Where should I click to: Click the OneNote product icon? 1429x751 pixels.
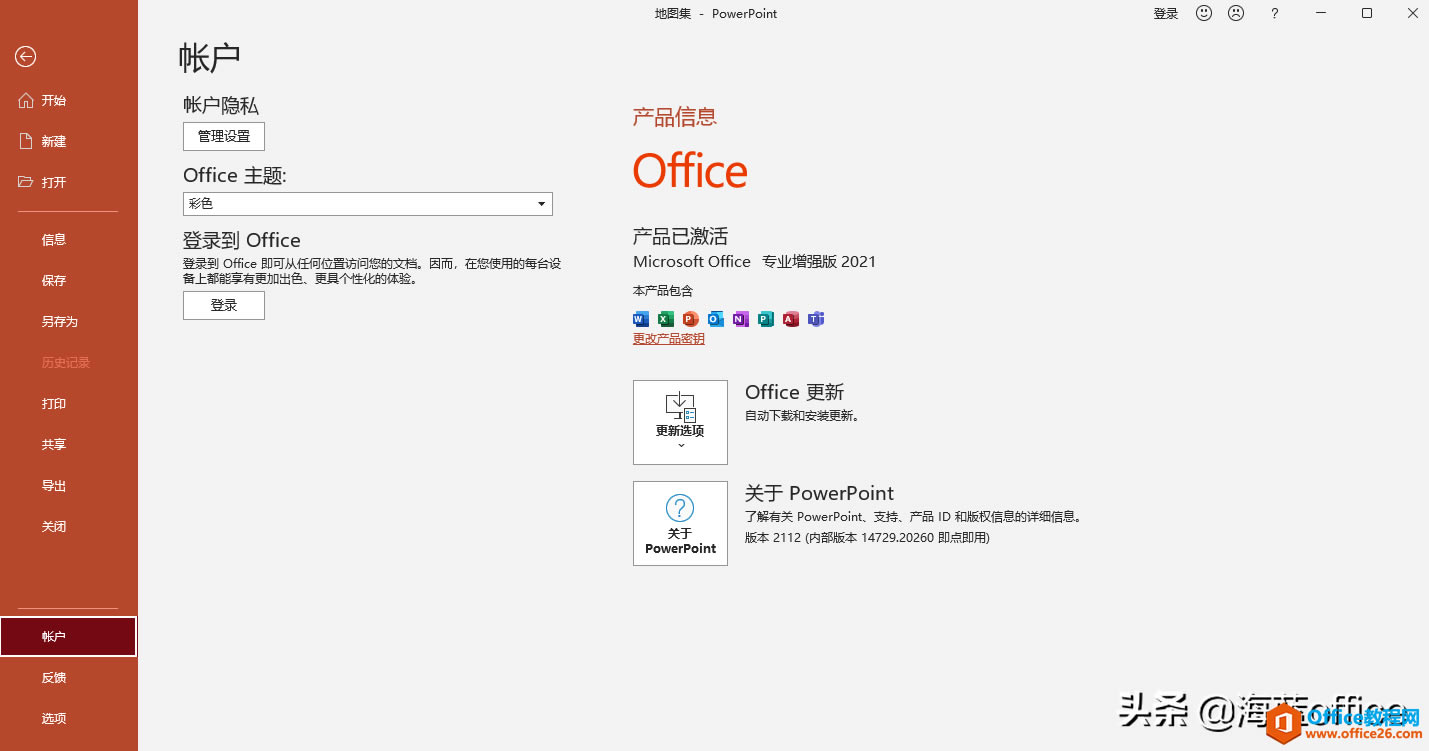[741, 319]
